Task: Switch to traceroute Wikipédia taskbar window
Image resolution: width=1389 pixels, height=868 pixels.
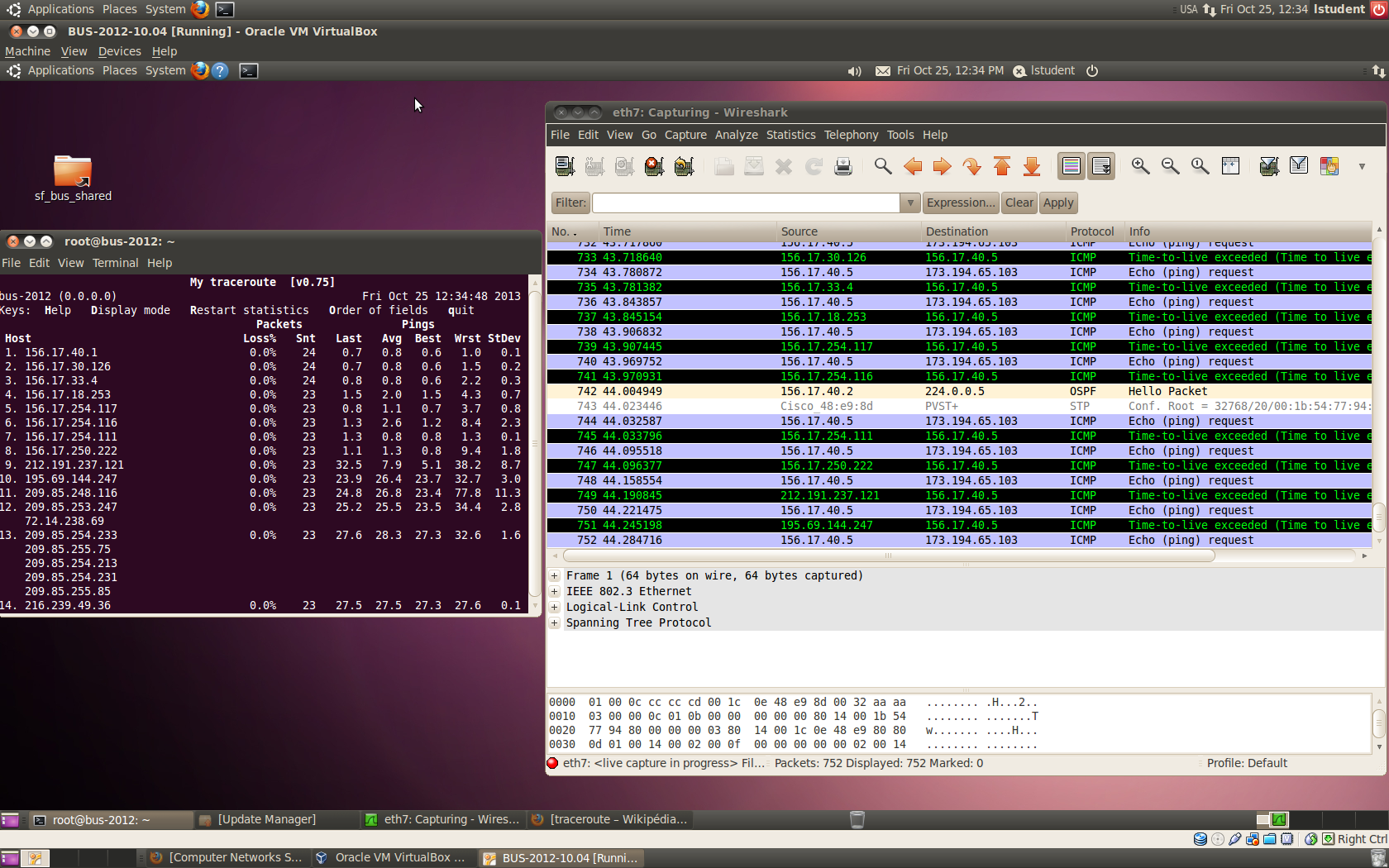Action: (609, 819)
